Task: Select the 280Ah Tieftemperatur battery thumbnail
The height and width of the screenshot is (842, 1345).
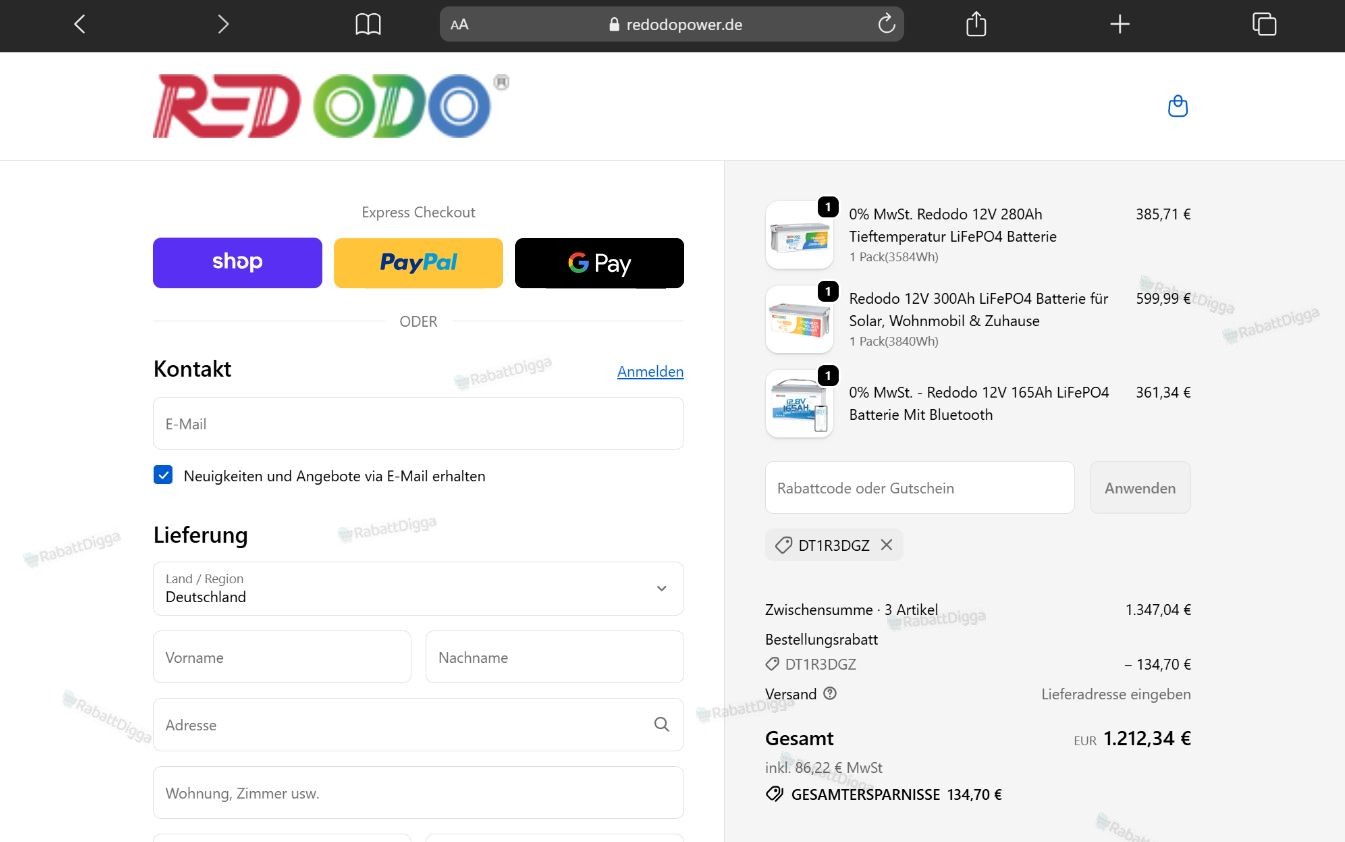Action: pos(799,235)
